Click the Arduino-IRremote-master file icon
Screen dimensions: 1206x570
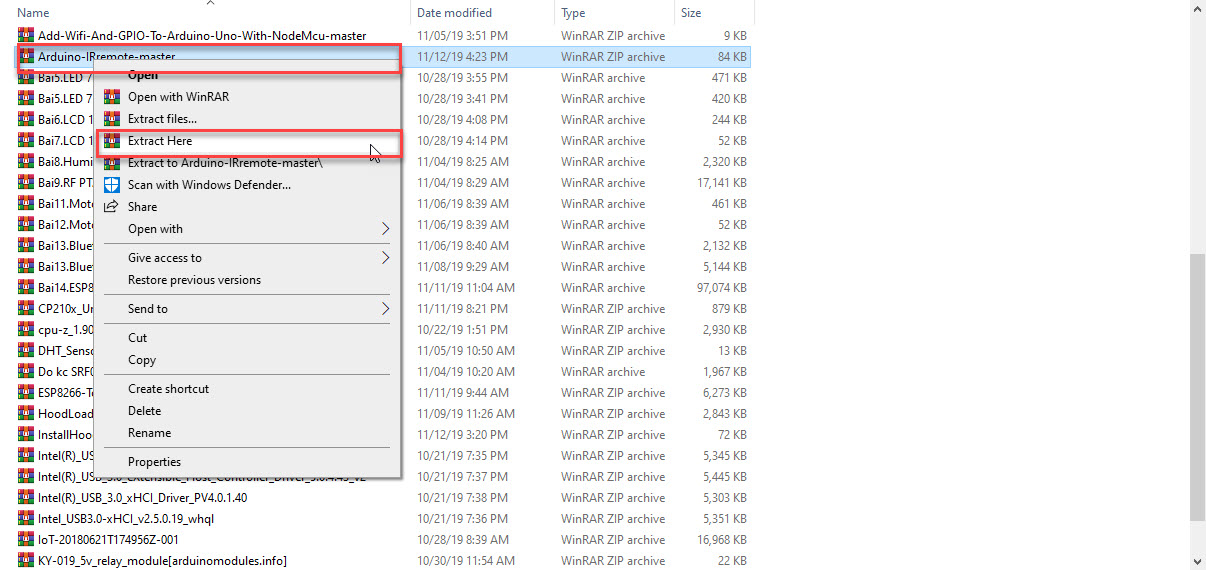(x=26, y=57)
